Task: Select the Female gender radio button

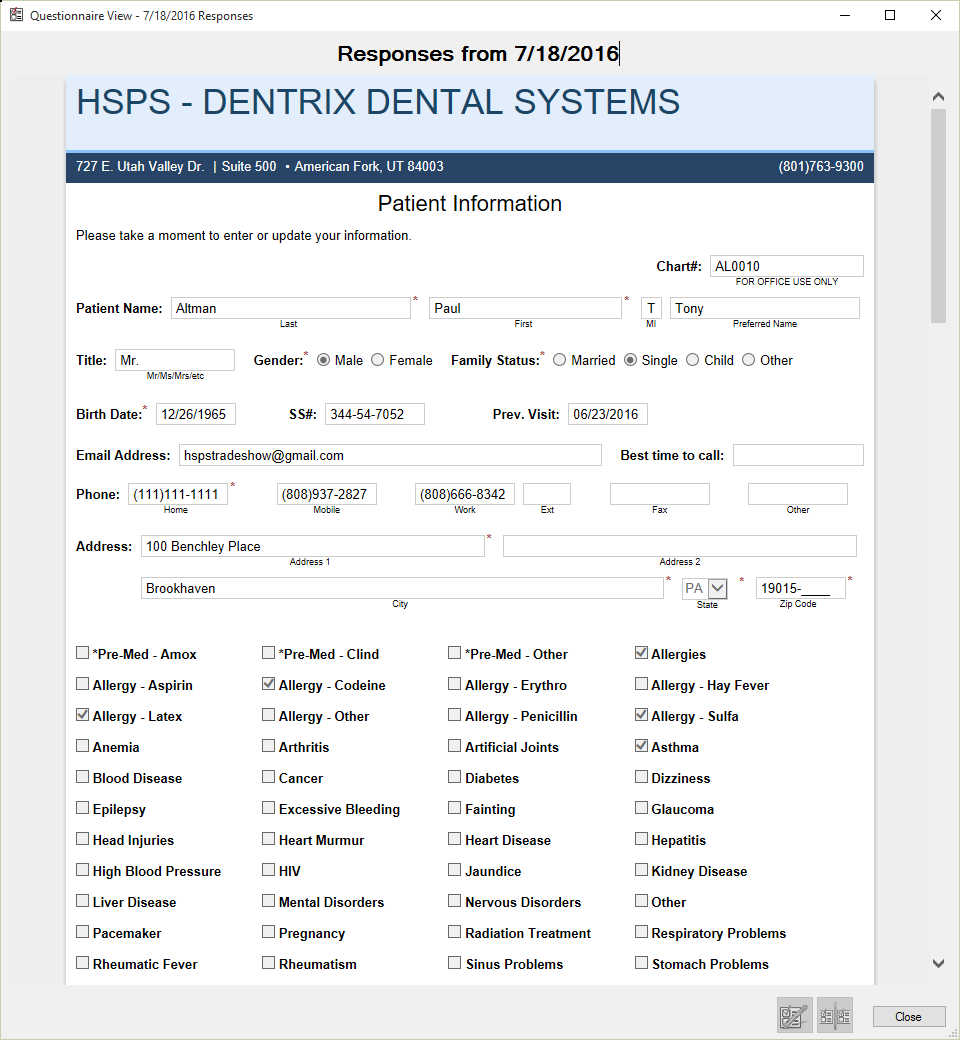Action: coord(377,360)
